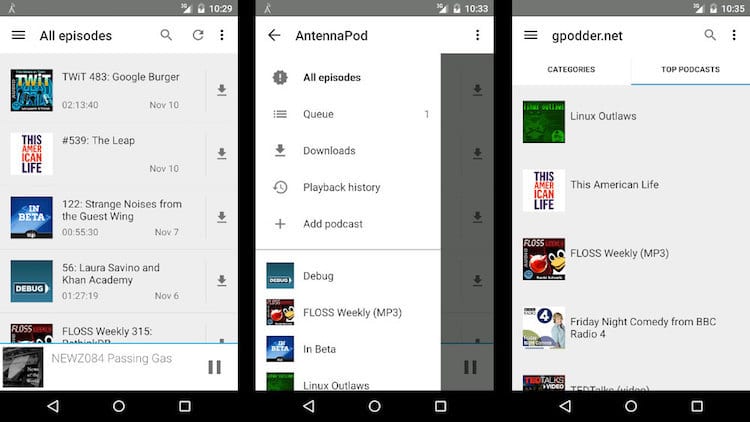Download episode #539: The Leap
Image resolution: width=750 pixels, height=422 pixels.
221,154
